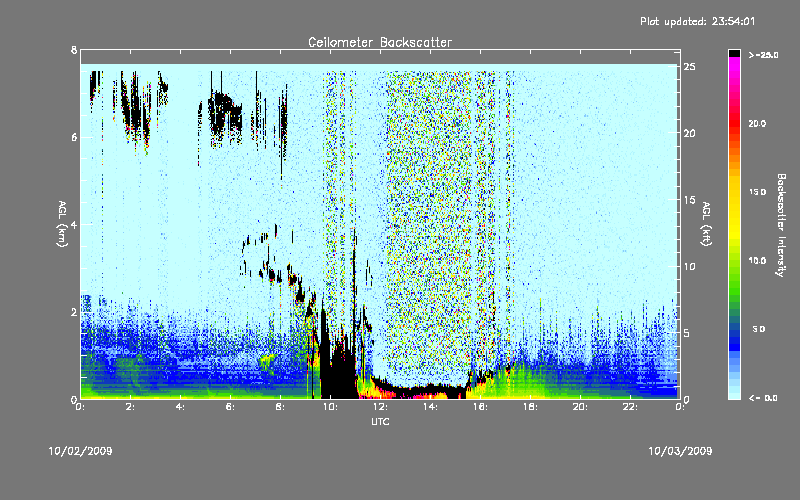The width and height of the screenshot is (800, 500).
Task: Select the "12:" hour tick on UTC axis
Action: 381,407
